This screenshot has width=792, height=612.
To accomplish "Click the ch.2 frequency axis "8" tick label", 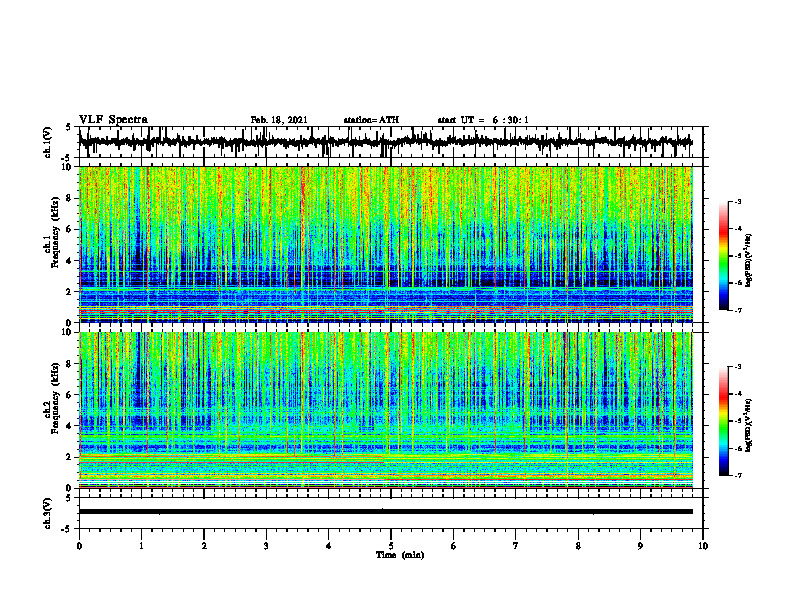I will 69,364.
